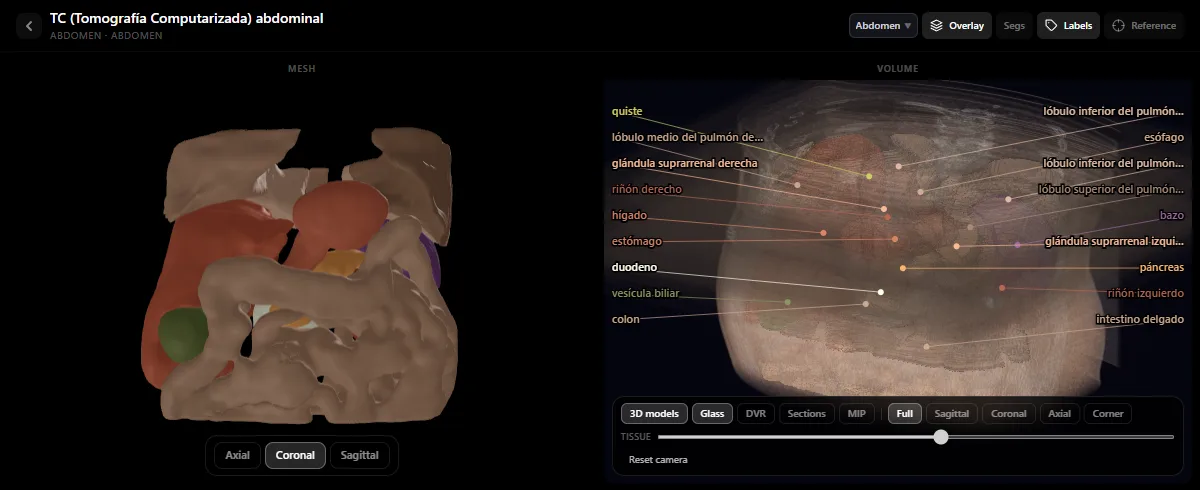Screen dimensions: 1200x490
Task: Select the vesícula biliar label
Action: 645,293
